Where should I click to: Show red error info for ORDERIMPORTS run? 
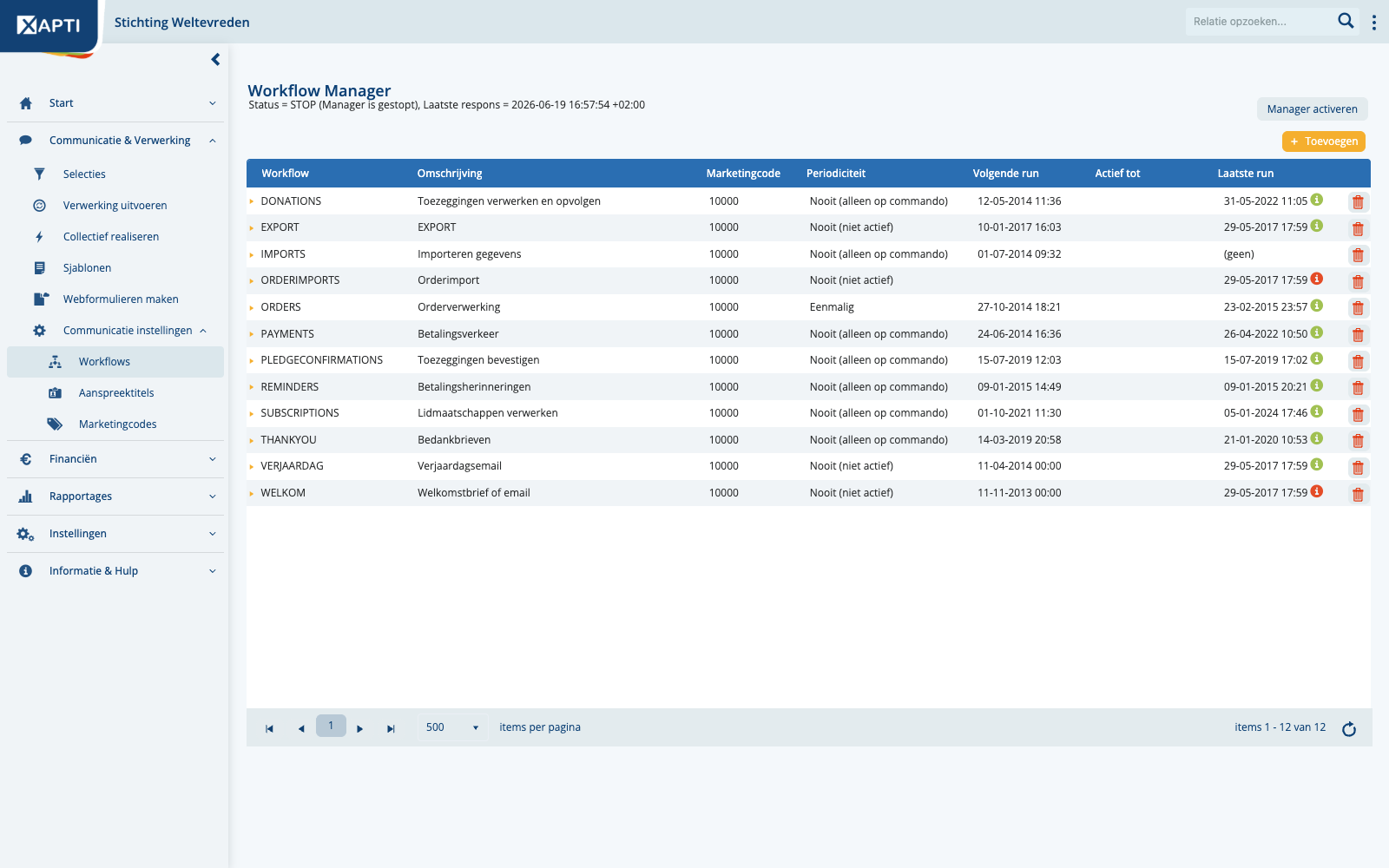point(1317,279)
